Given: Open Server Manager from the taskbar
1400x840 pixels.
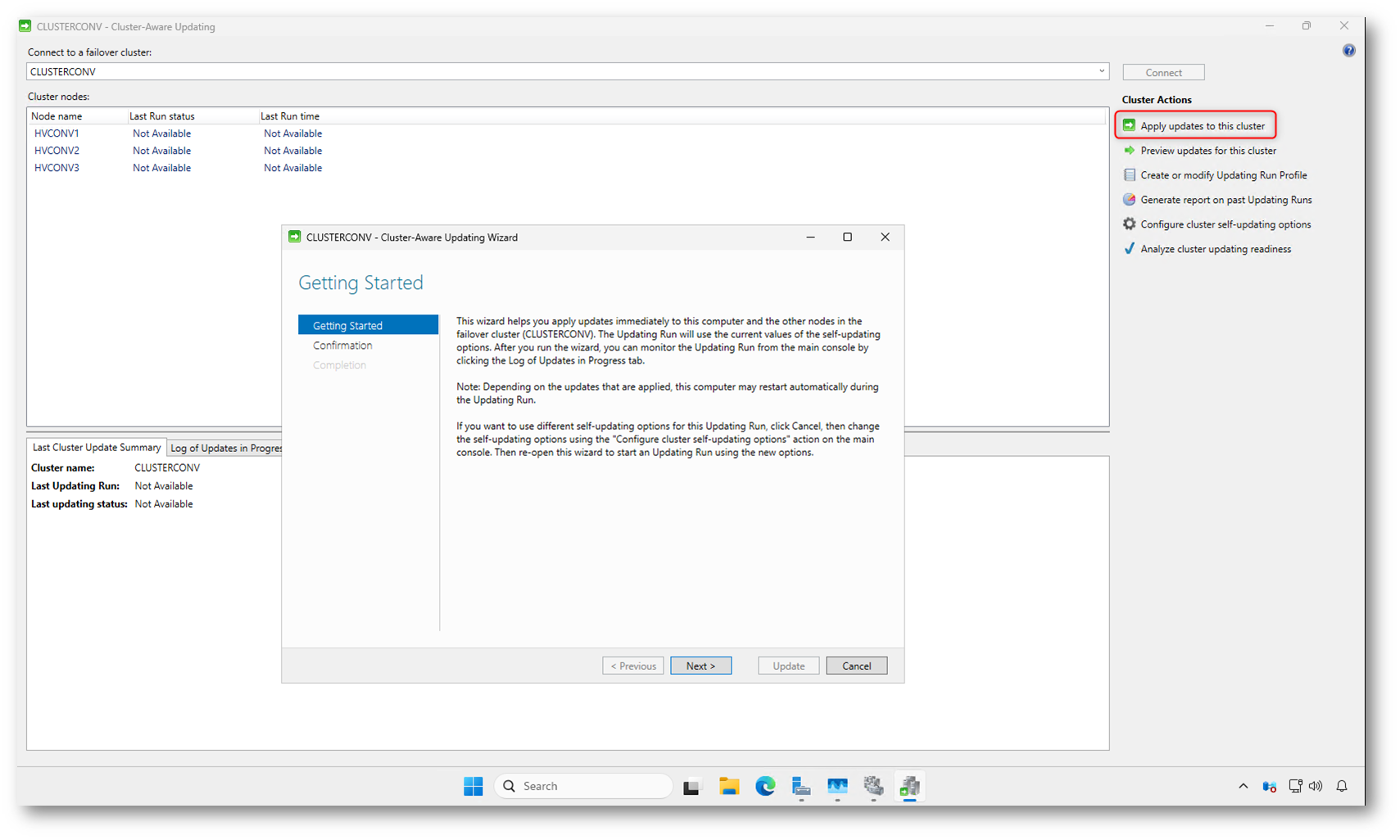Looking at the screenshot, I should coord(801,786).
